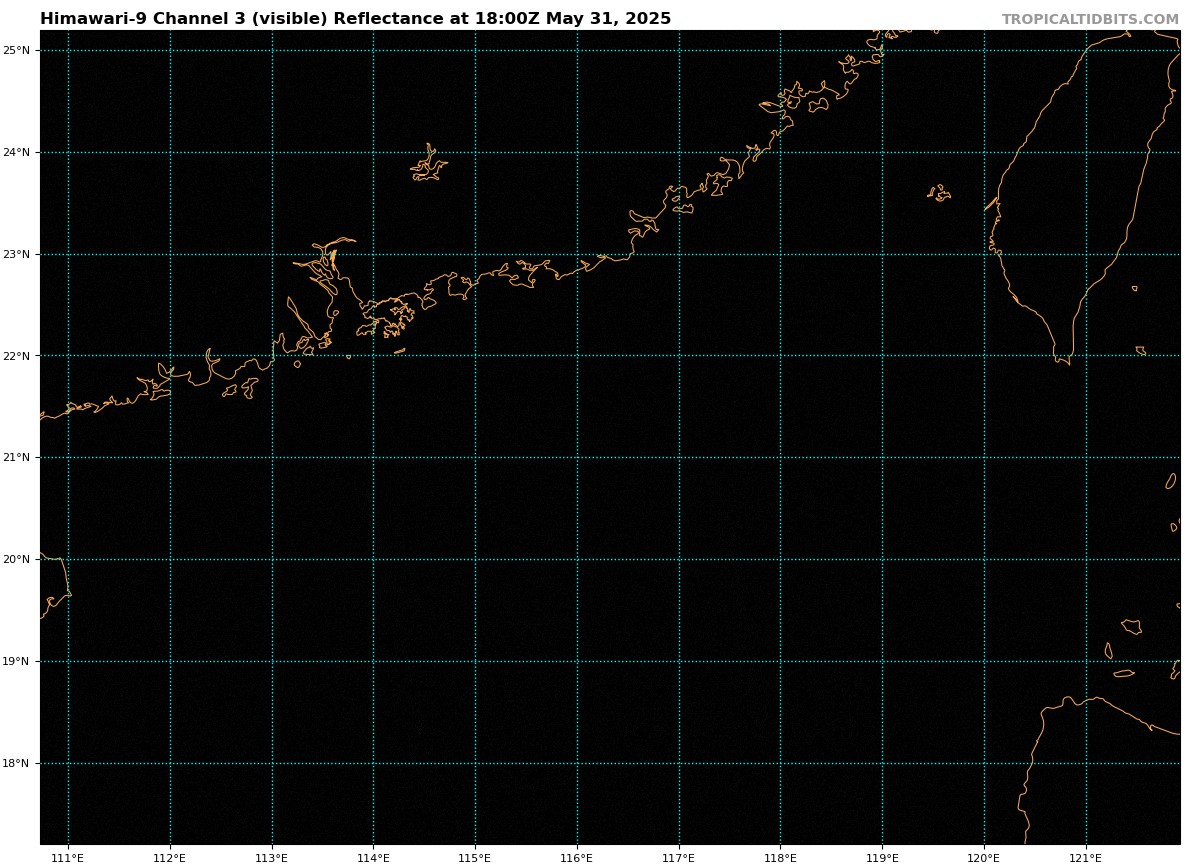Click the 115°E longitude label
The height and width of the screenshot is (867, 1200).
(475, 858)
